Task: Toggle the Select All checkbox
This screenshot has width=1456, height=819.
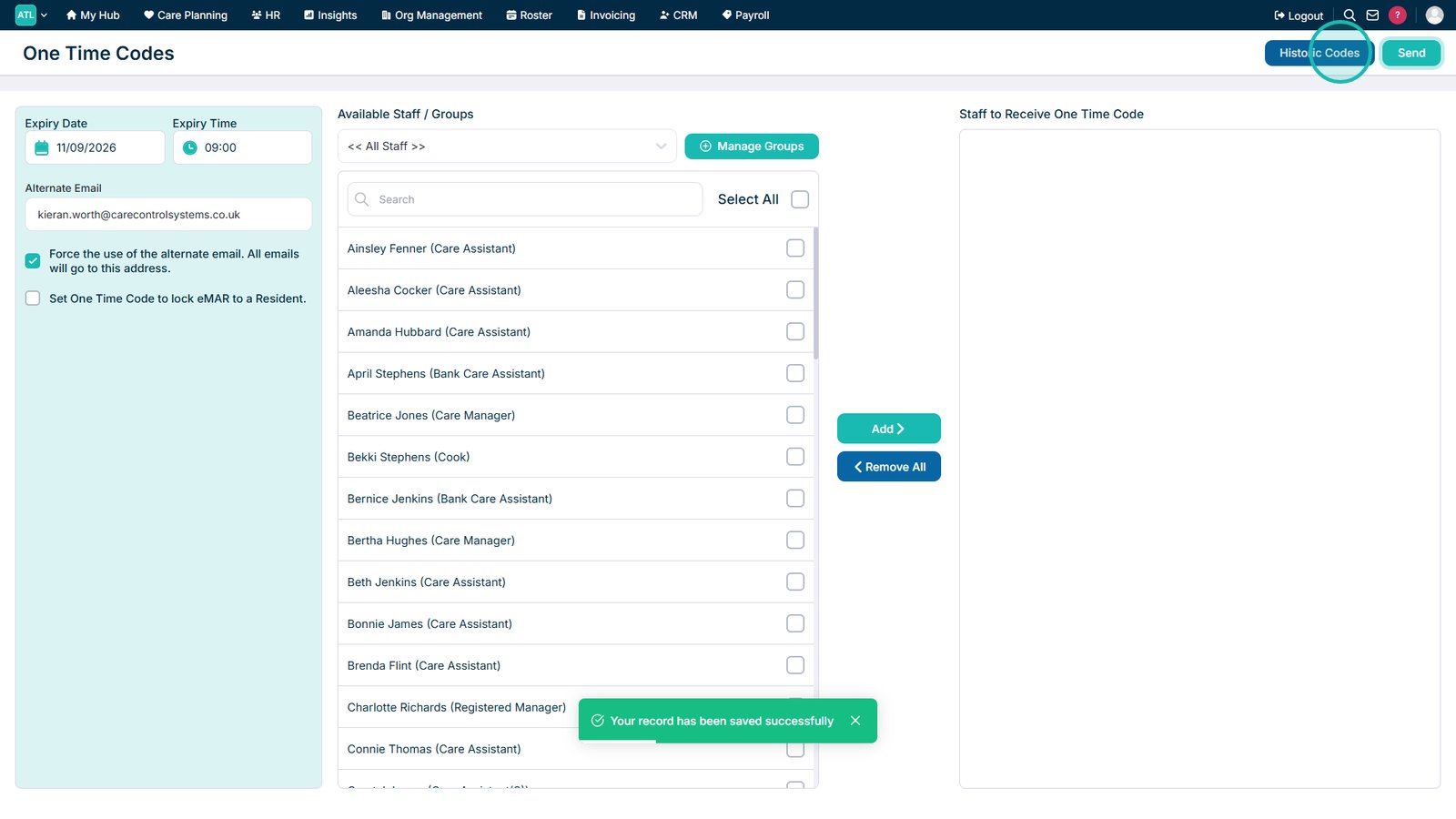Action: pos(800,199)
